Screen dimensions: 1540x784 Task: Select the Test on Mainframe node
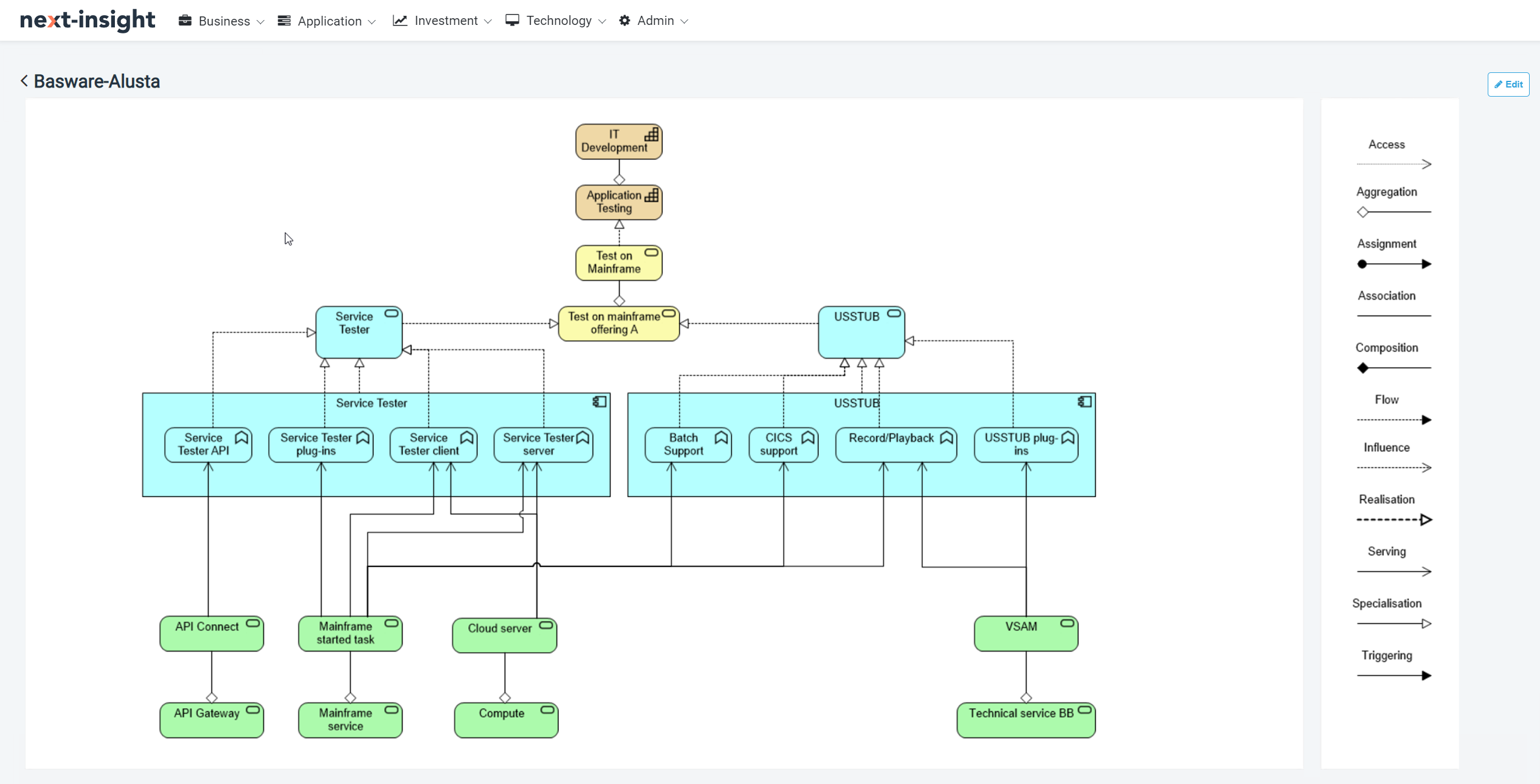coord(618,263)
